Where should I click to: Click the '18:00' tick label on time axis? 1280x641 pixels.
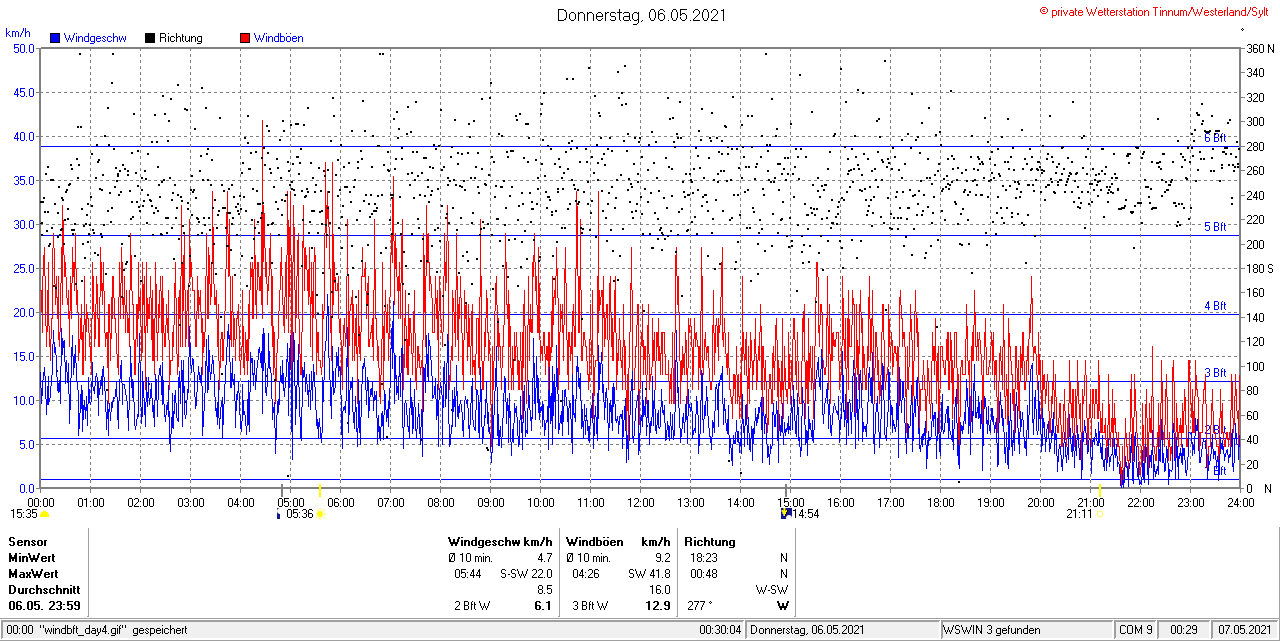click(941, 502)
